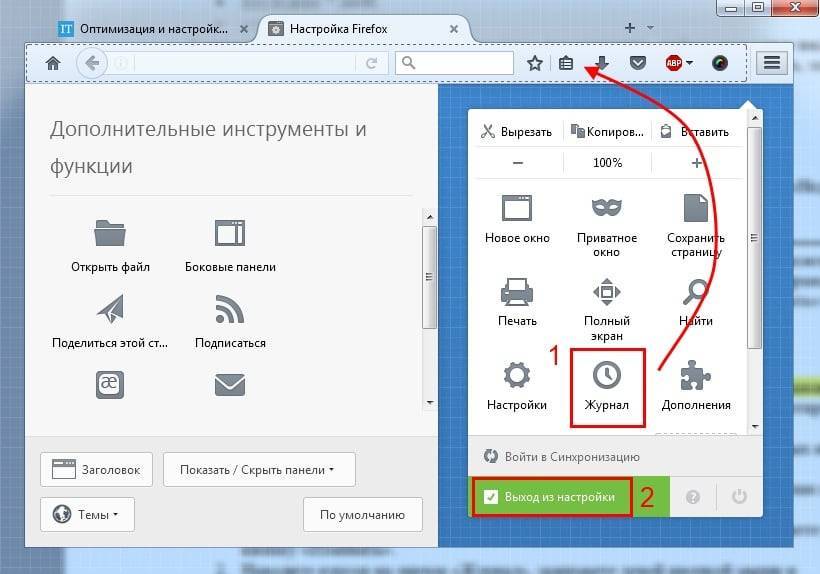Click the Печать printer icon

tap(517, 291)
